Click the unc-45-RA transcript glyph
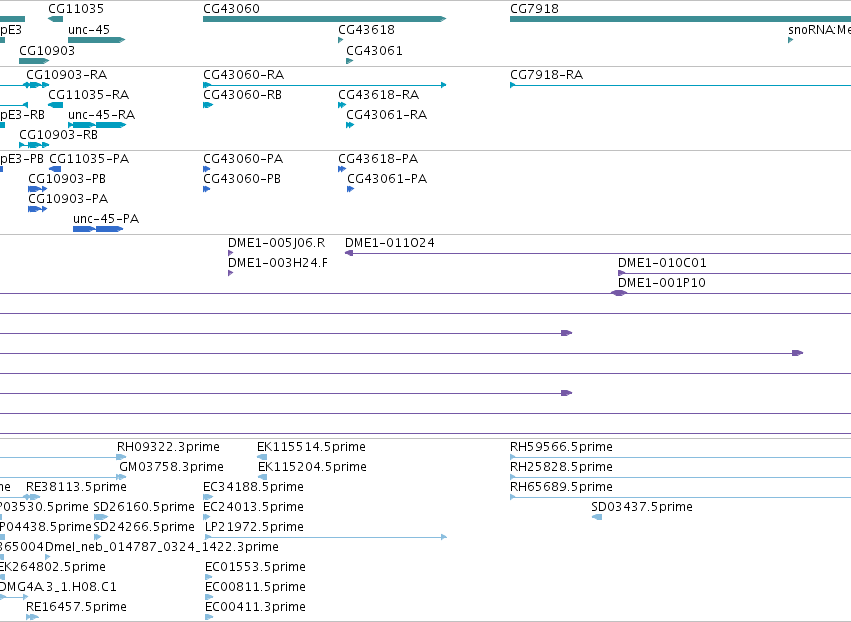 [97, 125]
